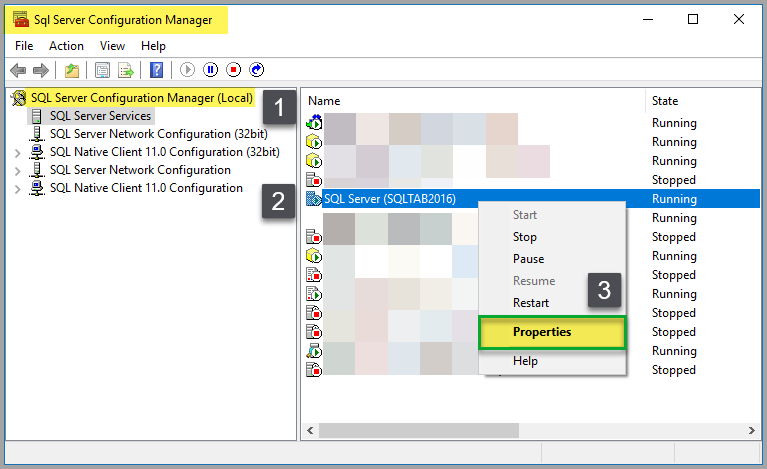Click the Forward arrow toolbar icon
Screen dimensions: 767x469
click(41, 70)
